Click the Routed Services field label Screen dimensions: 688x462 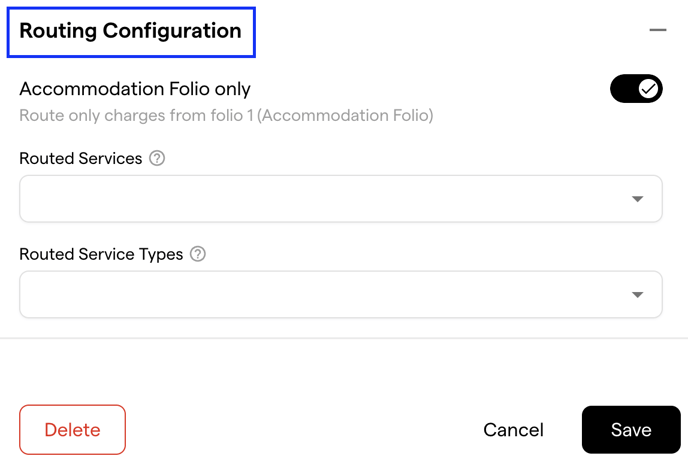81,158
